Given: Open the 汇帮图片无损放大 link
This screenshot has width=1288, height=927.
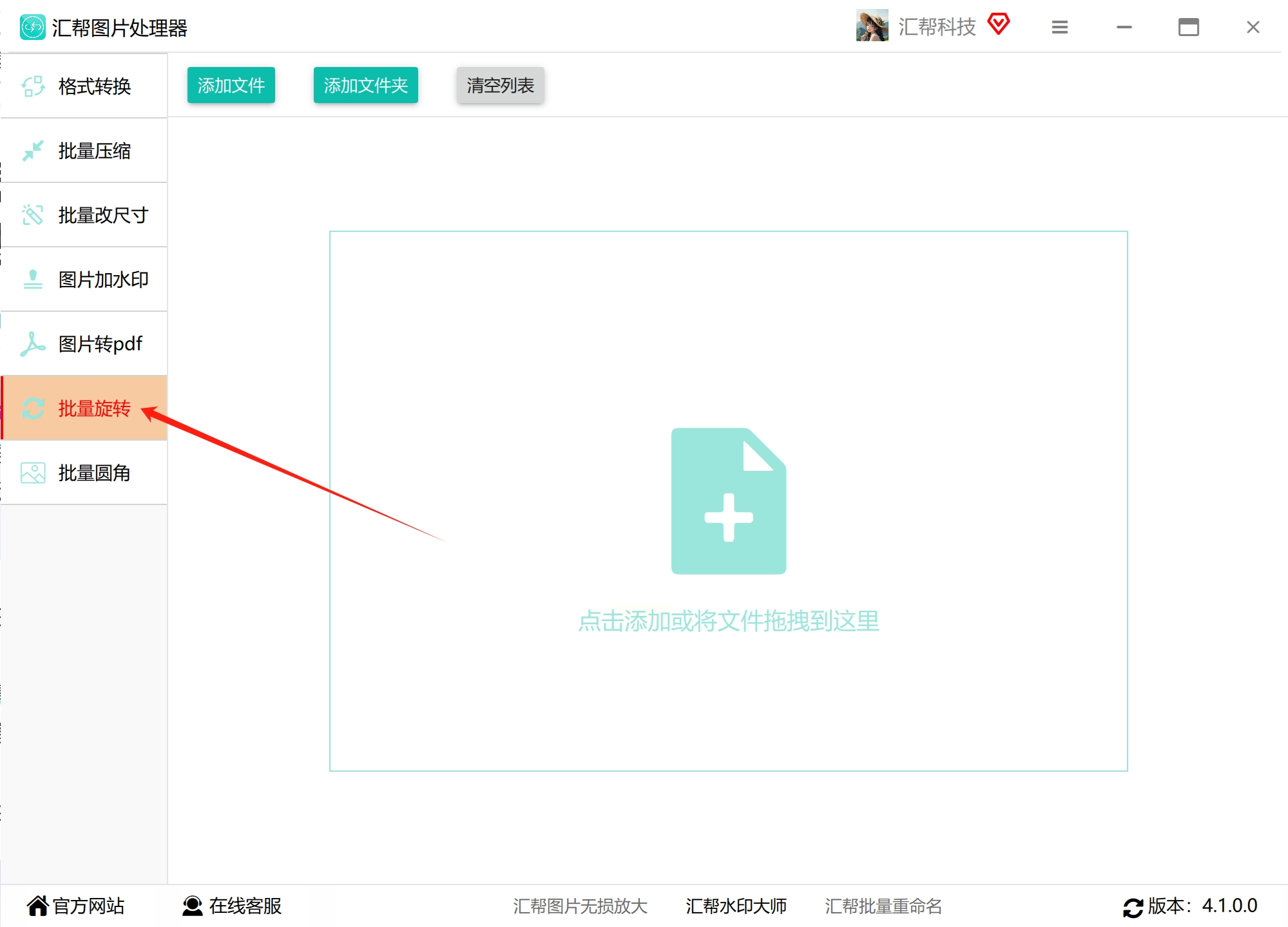Looking at the screenshot, I should coord(580,906).
